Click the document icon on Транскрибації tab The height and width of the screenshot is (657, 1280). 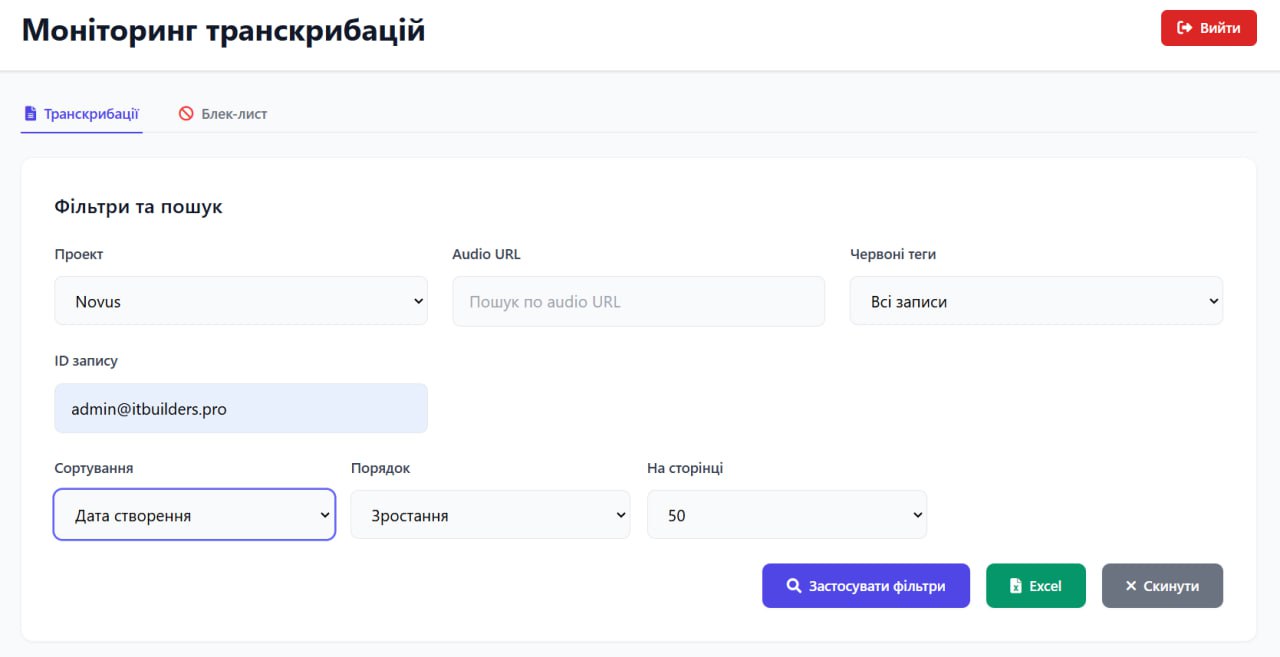click(30, 114)
